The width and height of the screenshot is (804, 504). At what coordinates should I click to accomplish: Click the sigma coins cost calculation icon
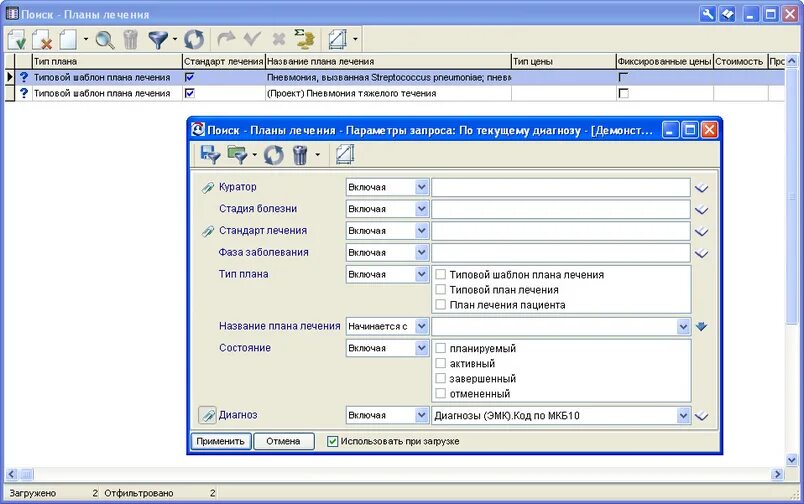tap(305, 39)
